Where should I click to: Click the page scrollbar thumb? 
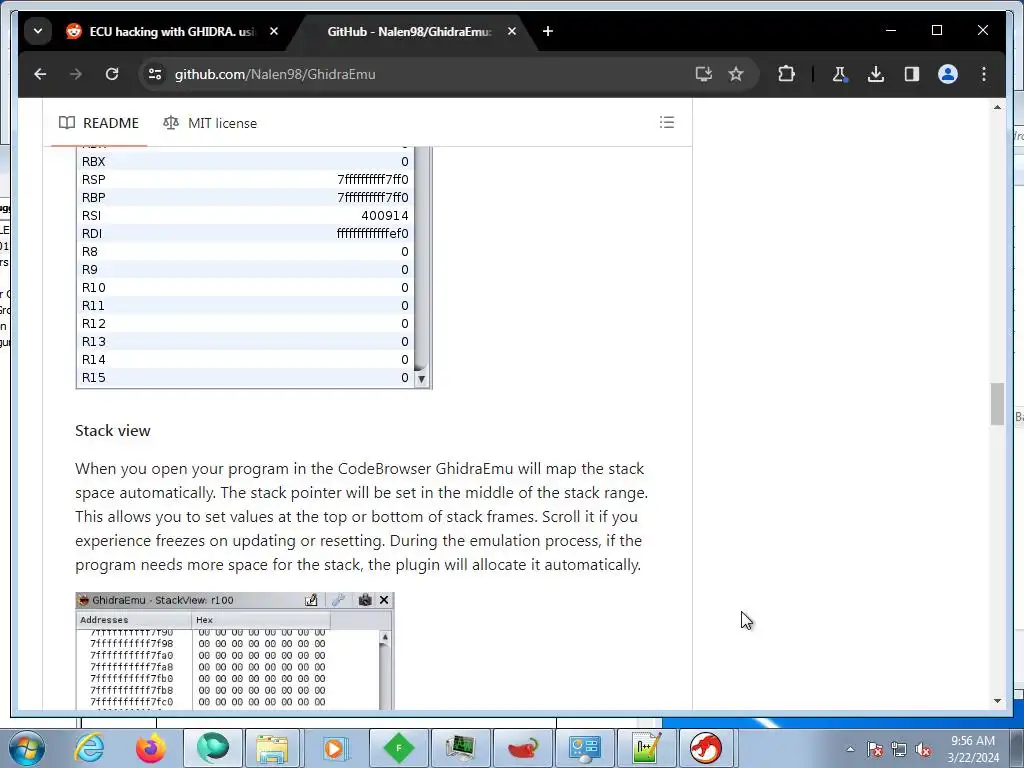click(x=997, y=404)
